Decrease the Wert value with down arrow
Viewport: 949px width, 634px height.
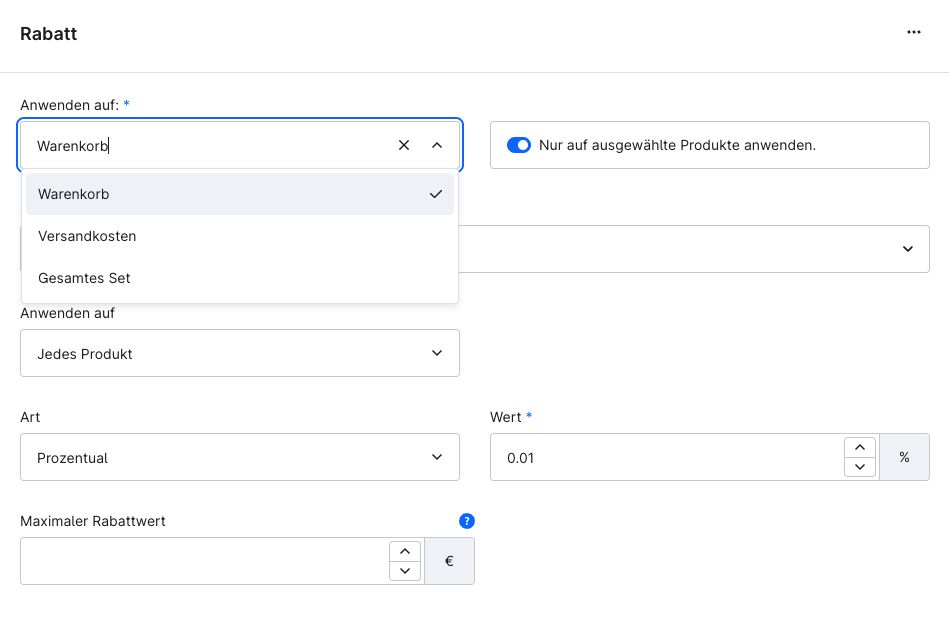860,467
